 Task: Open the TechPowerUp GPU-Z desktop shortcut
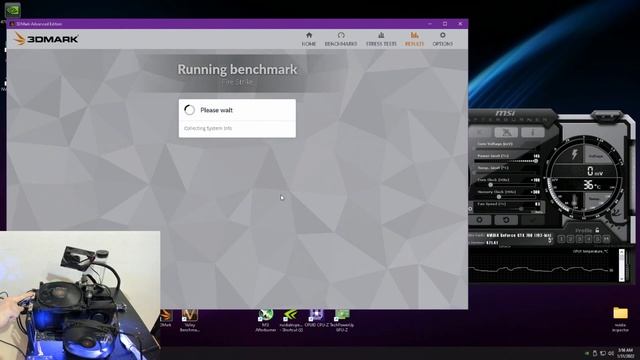coord(342,320)
